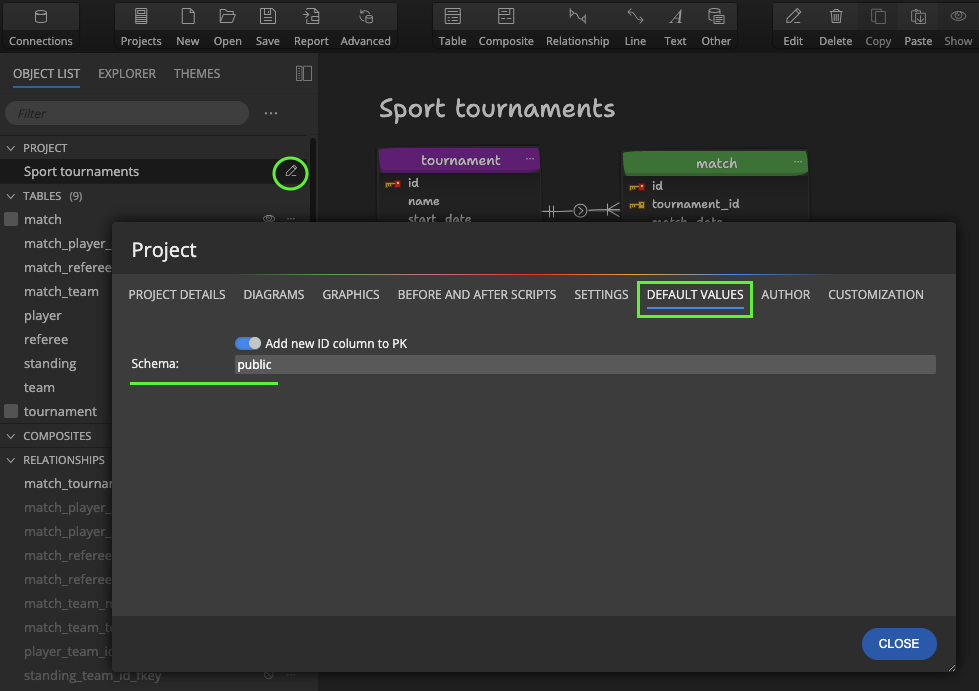Open filter options three-dot menu
The height and width of the screenshot is (691, 979).
click(270, 113)
